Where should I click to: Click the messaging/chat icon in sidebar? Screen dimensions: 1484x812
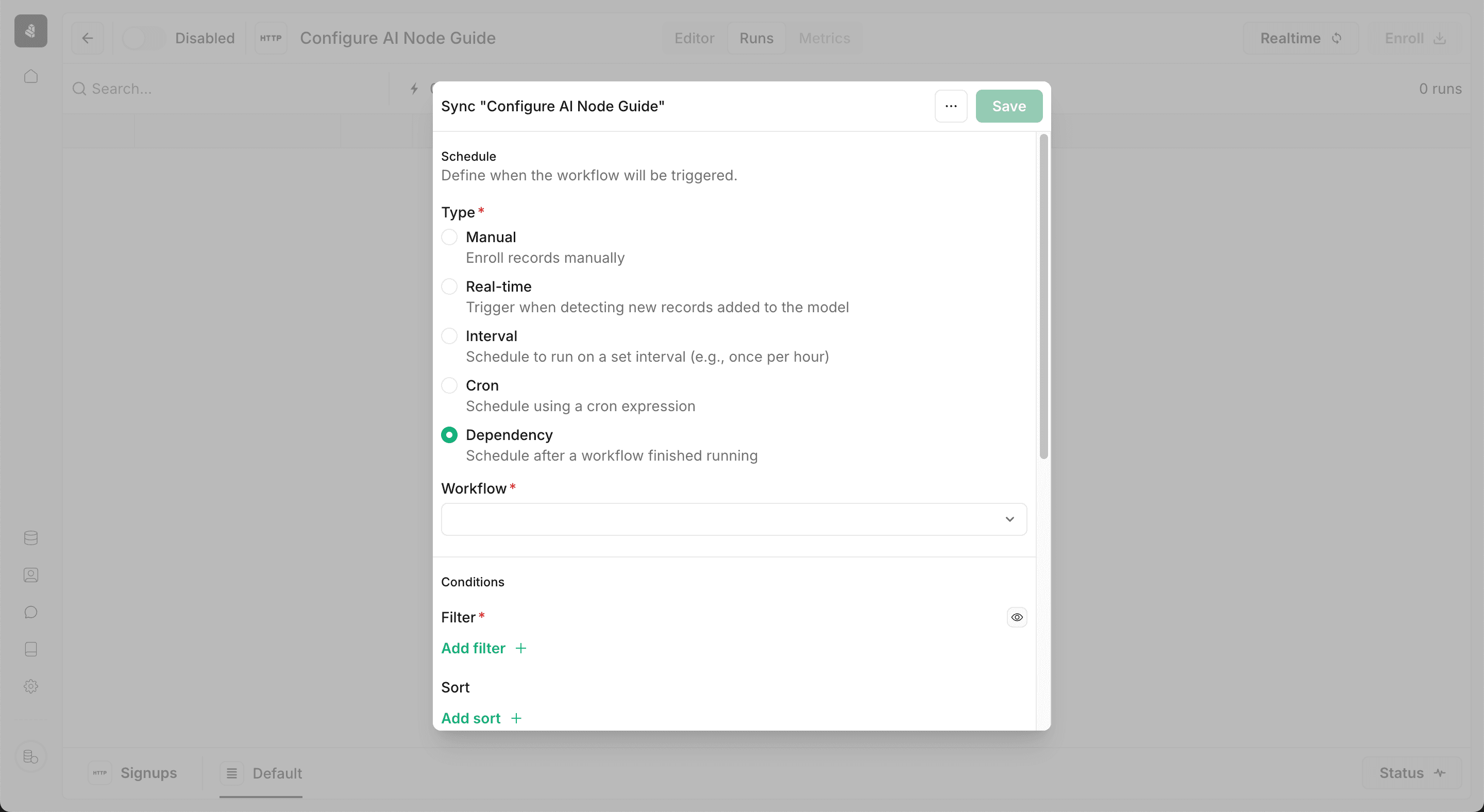coord(30,612)
